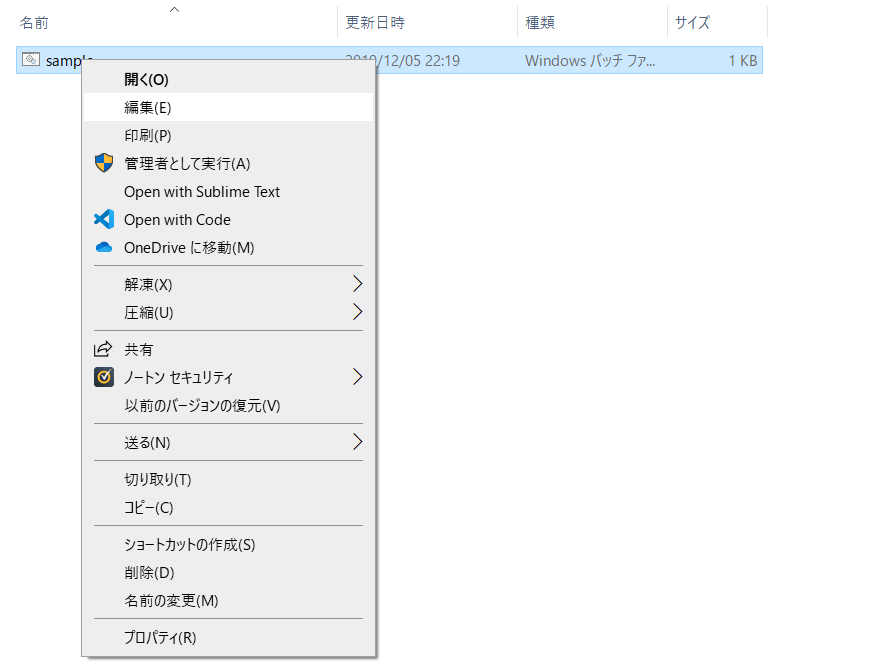Open ノートン セキュリティ submenu

(x=228, y=377)
